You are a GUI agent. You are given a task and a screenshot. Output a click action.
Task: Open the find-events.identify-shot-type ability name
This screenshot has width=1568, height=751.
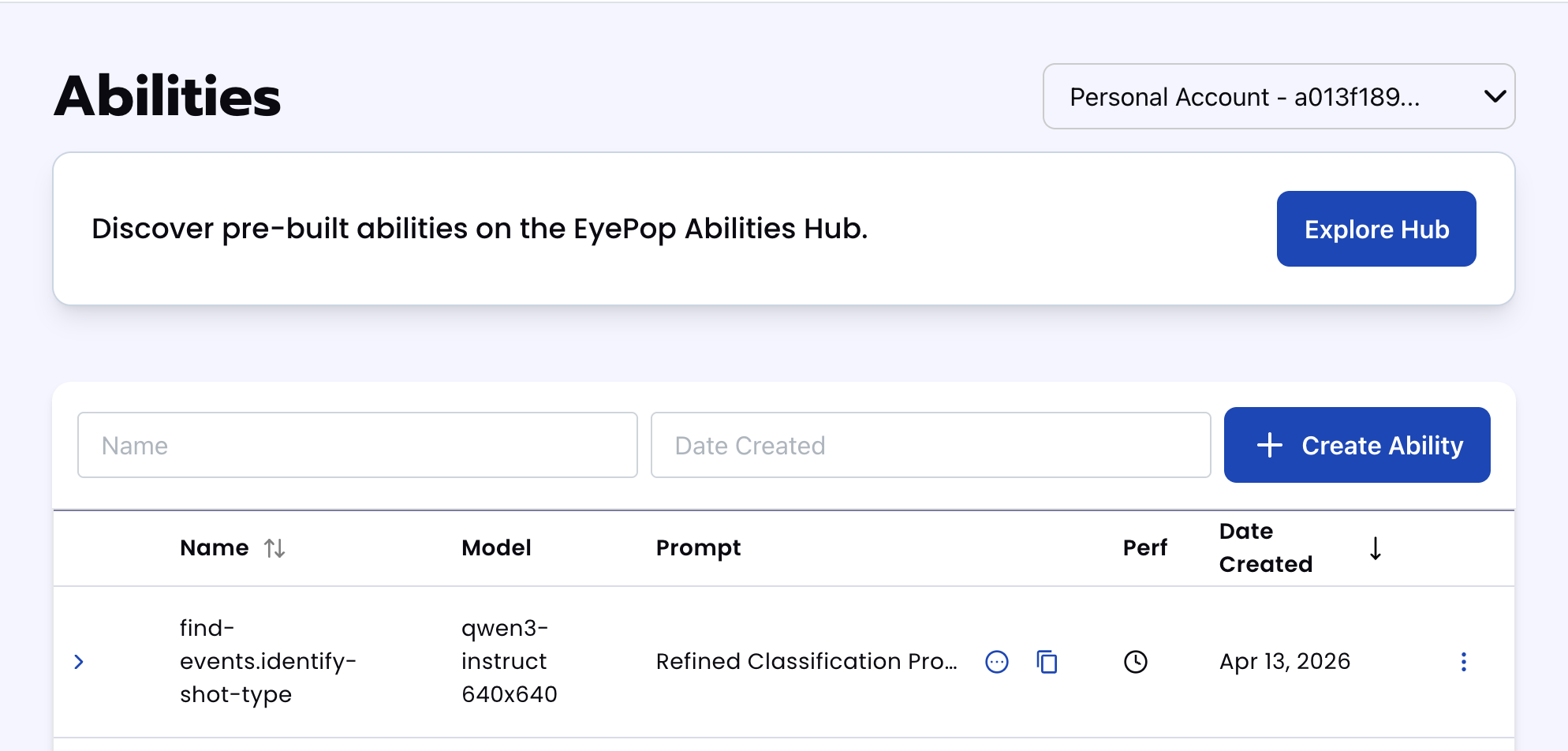point(267,661)
